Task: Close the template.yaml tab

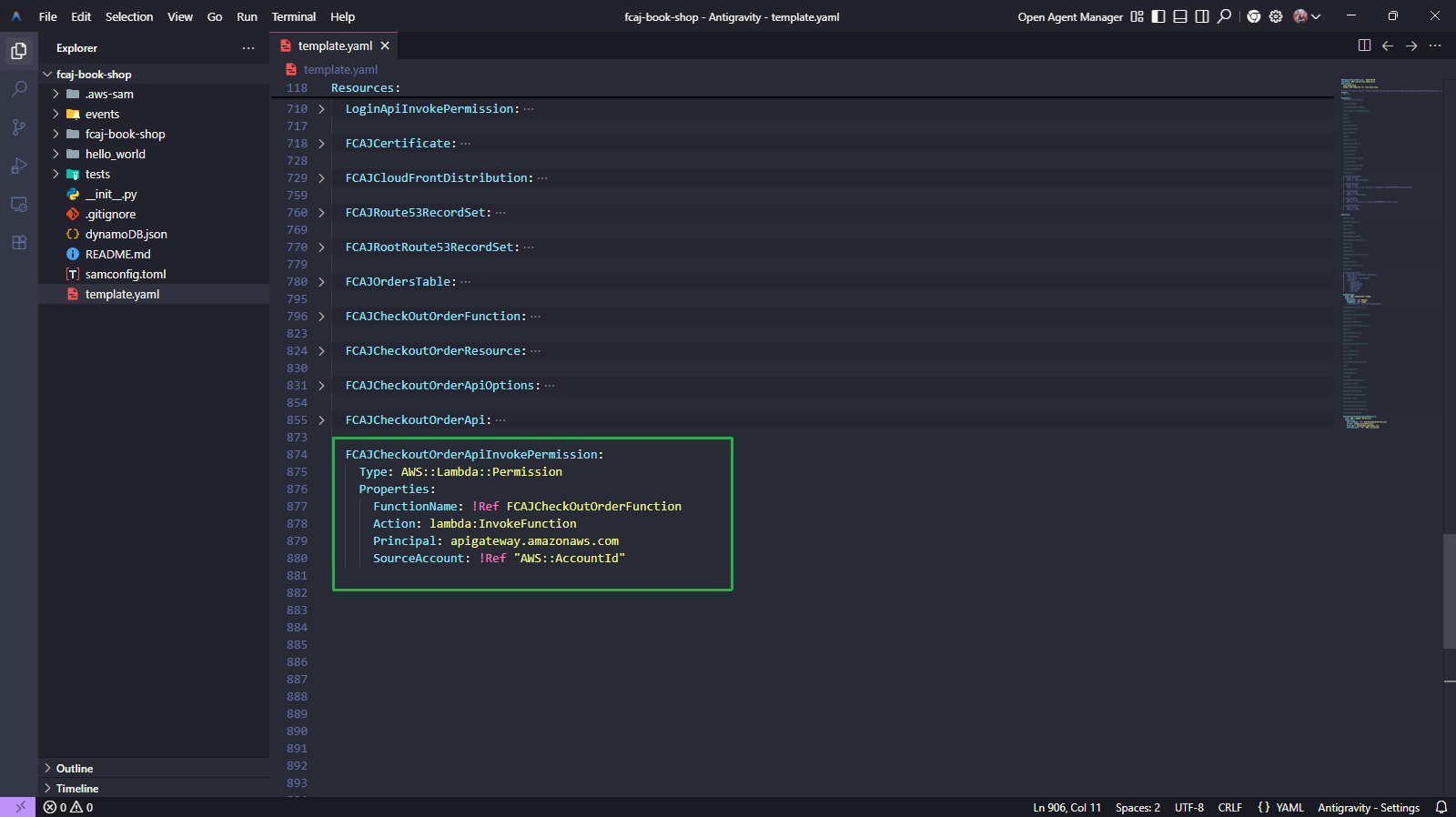Action: pos(385,45)
